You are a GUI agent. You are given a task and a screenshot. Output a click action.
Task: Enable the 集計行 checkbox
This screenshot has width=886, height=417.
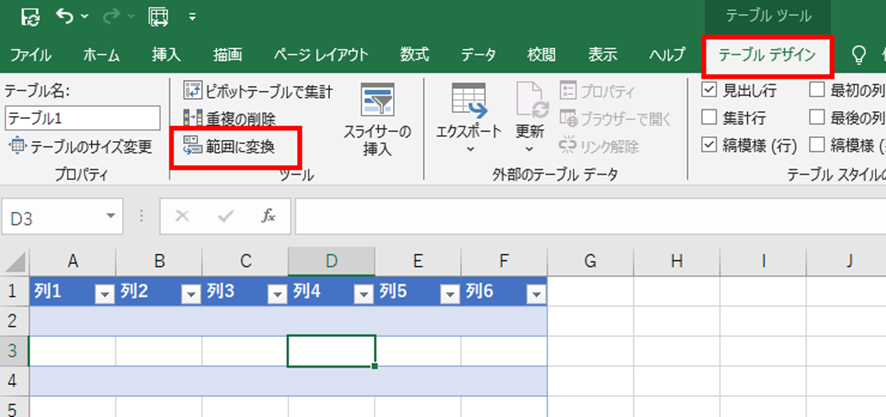click(709, 117)
